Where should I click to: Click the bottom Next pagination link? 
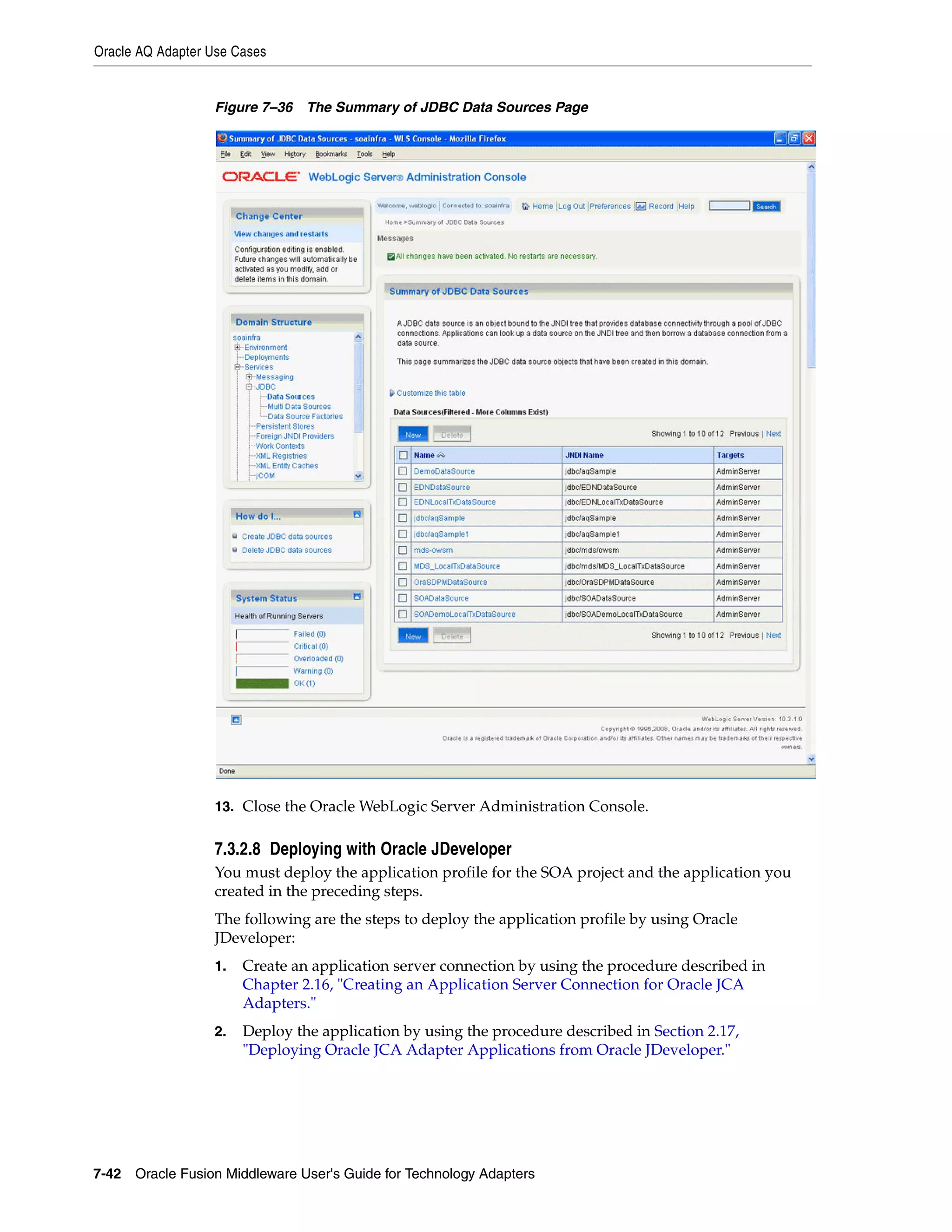773,635
